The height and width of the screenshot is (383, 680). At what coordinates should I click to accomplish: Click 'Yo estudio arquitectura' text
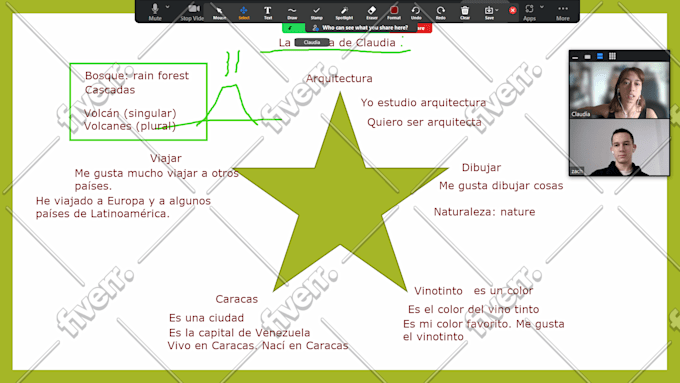(x=423, y=103)
